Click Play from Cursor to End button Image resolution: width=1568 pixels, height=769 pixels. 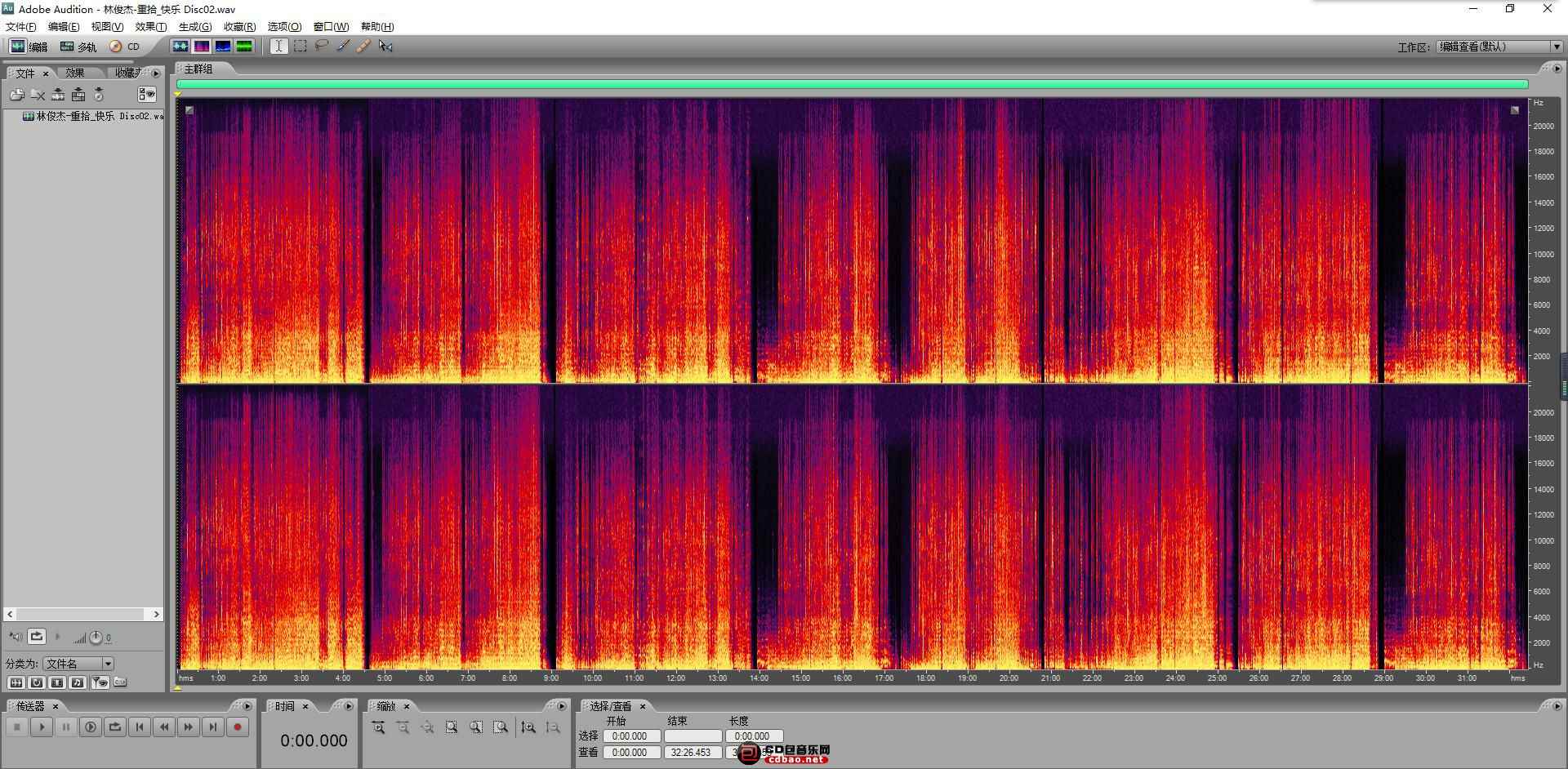click(91, 727)
